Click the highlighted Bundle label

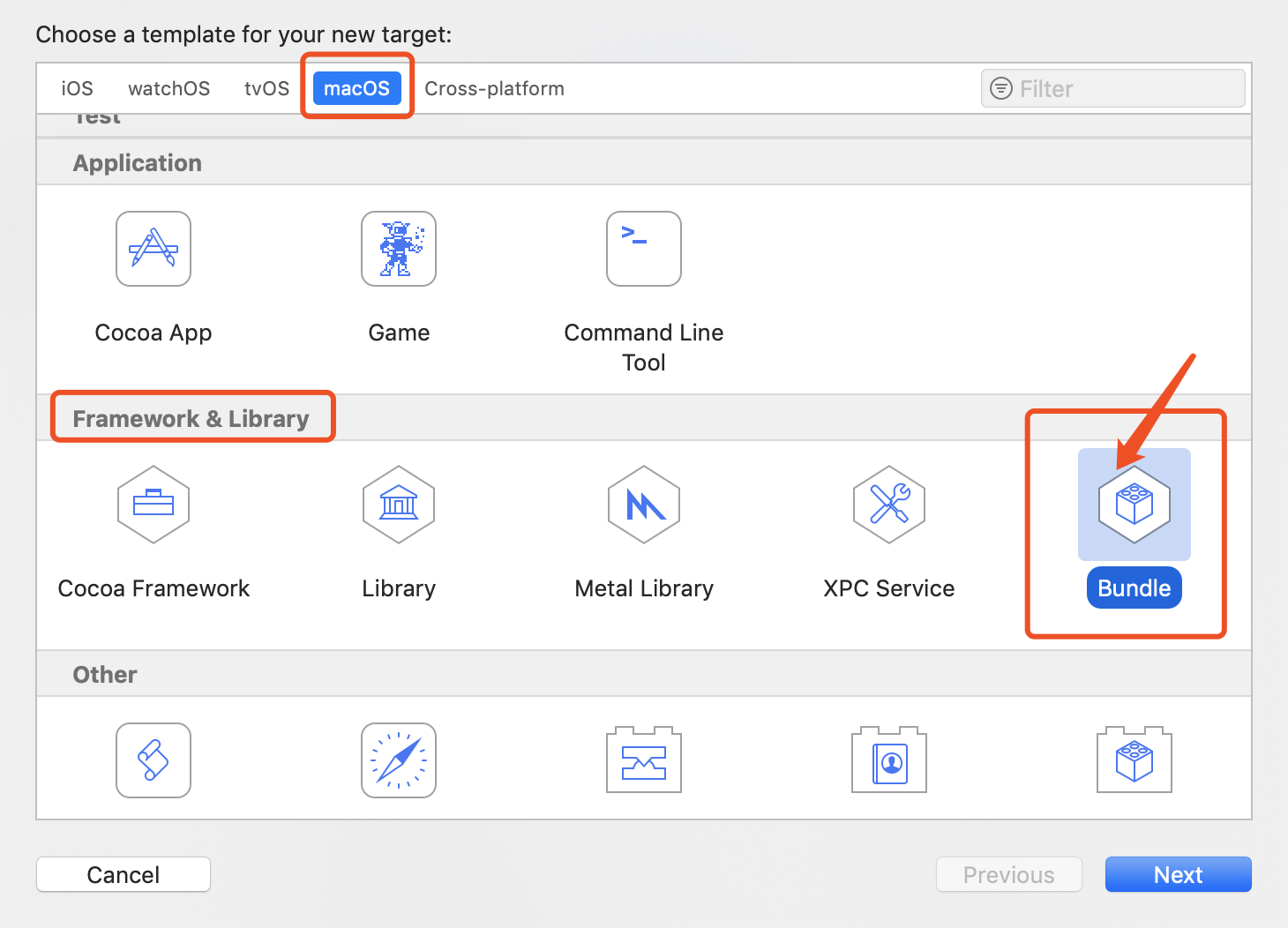tap(1134, 588)
